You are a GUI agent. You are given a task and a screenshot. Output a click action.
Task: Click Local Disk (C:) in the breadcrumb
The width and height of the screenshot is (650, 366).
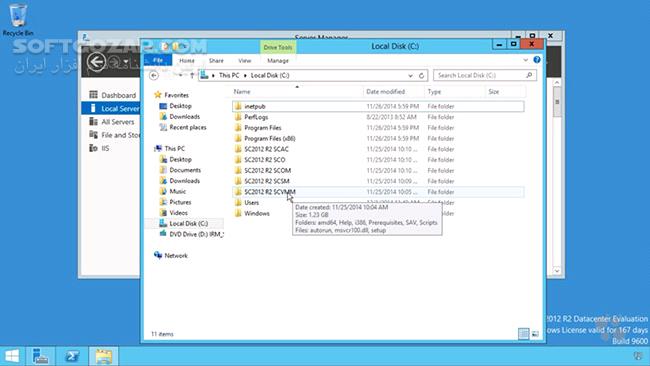tap(270, 75)
